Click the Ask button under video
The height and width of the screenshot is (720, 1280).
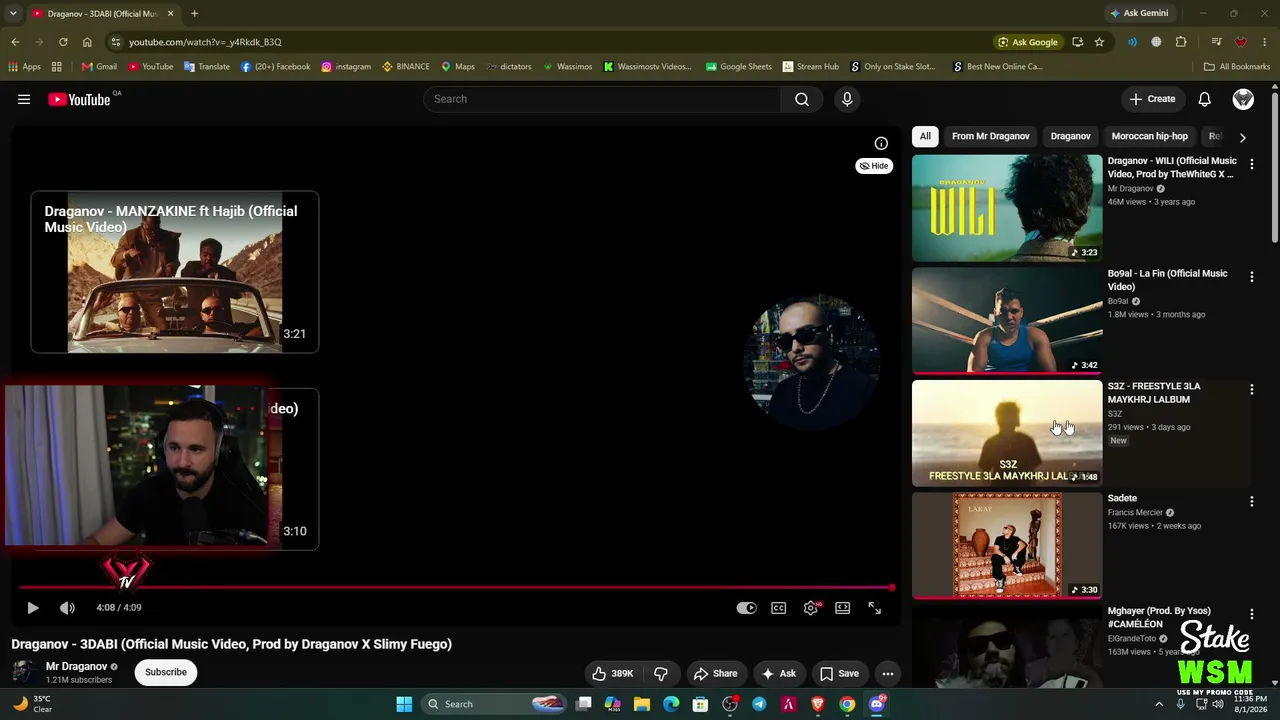tap(779, 673)
